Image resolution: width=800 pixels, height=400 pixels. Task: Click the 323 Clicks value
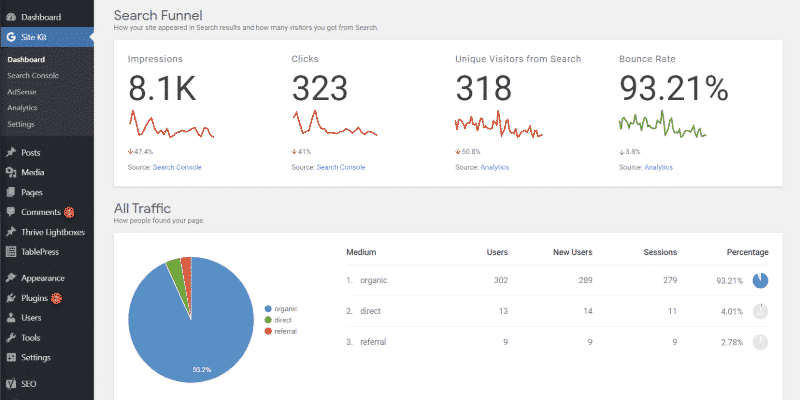[x=320, y=88]
